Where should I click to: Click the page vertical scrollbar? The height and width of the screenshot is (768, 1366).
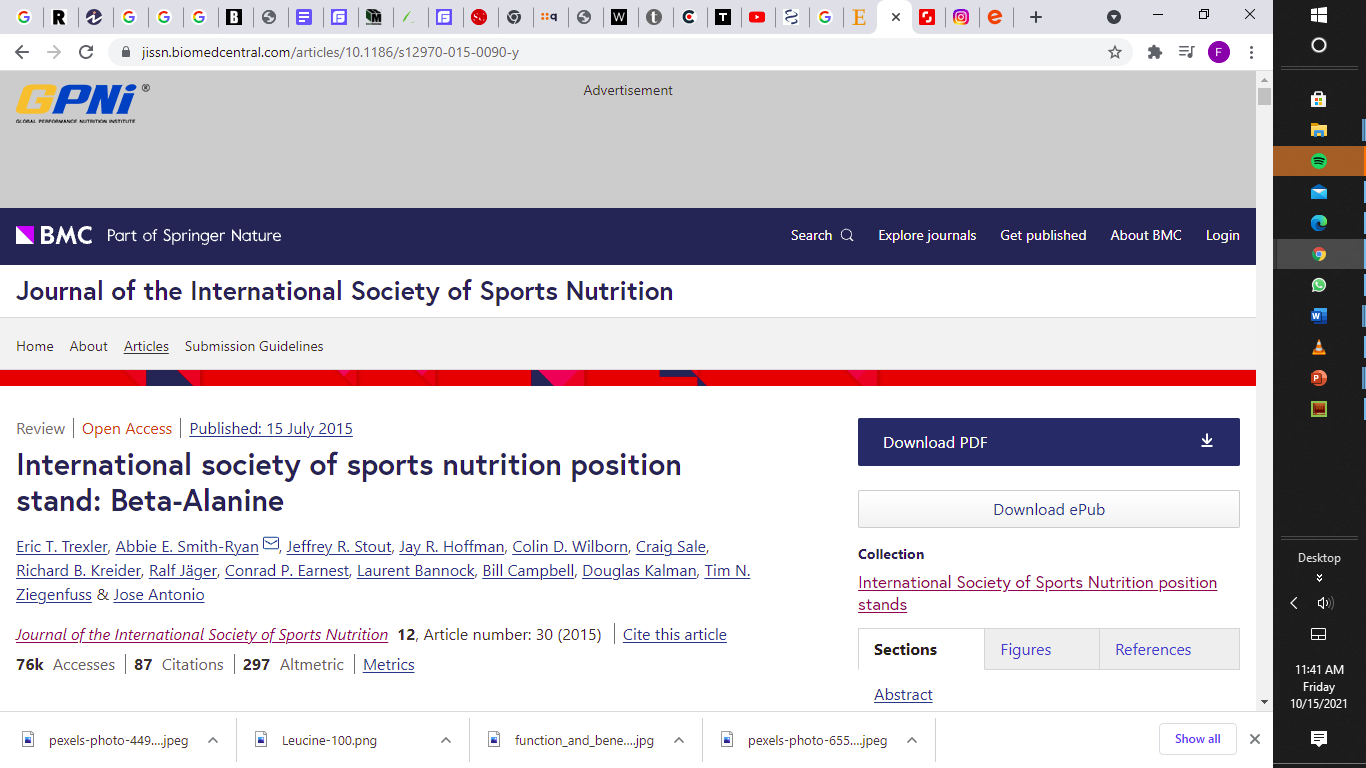[x=1264, y=400]
